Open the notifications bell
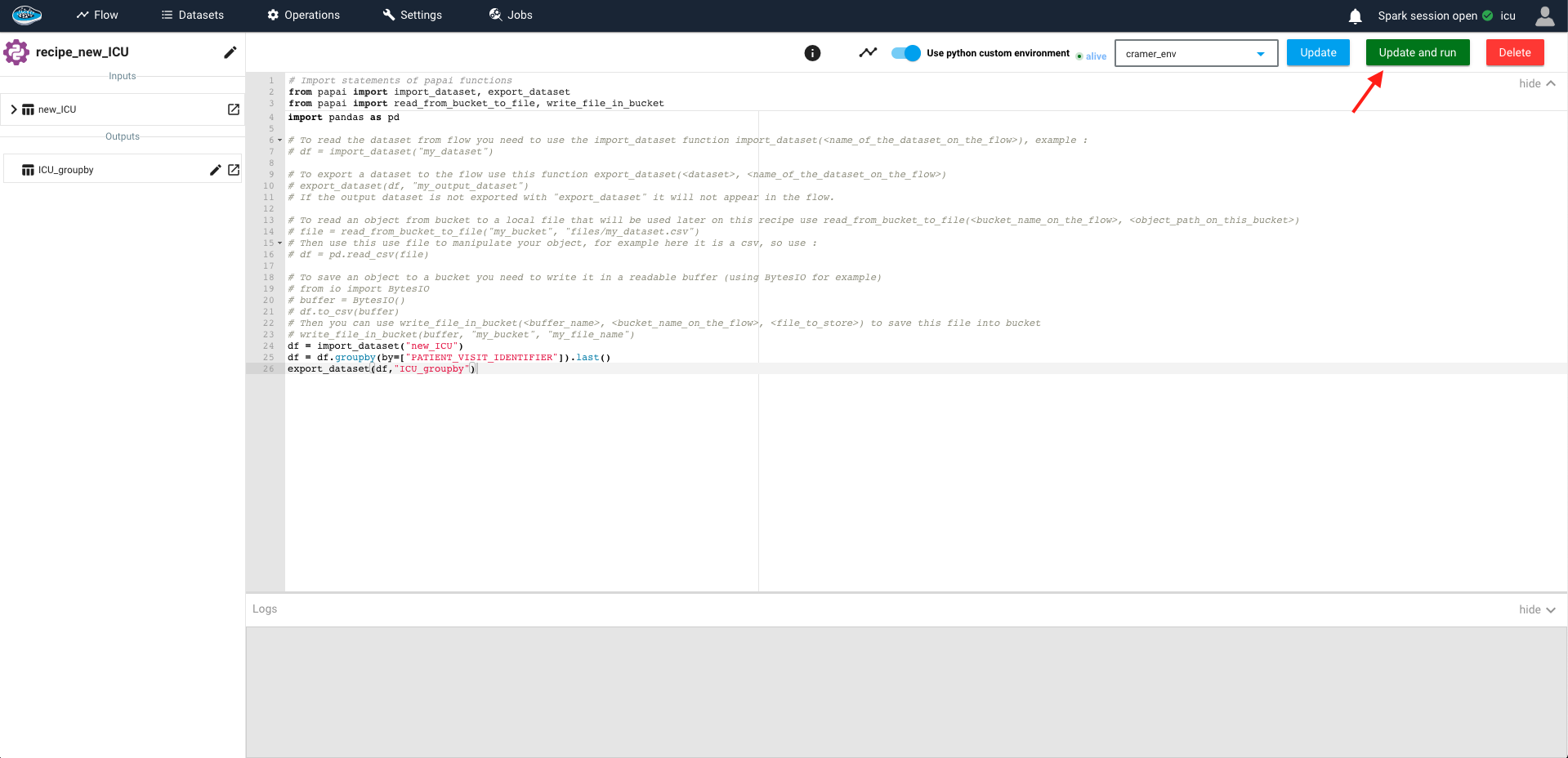Viewport: 1568px width, 758px height. tap(1355, 16)
